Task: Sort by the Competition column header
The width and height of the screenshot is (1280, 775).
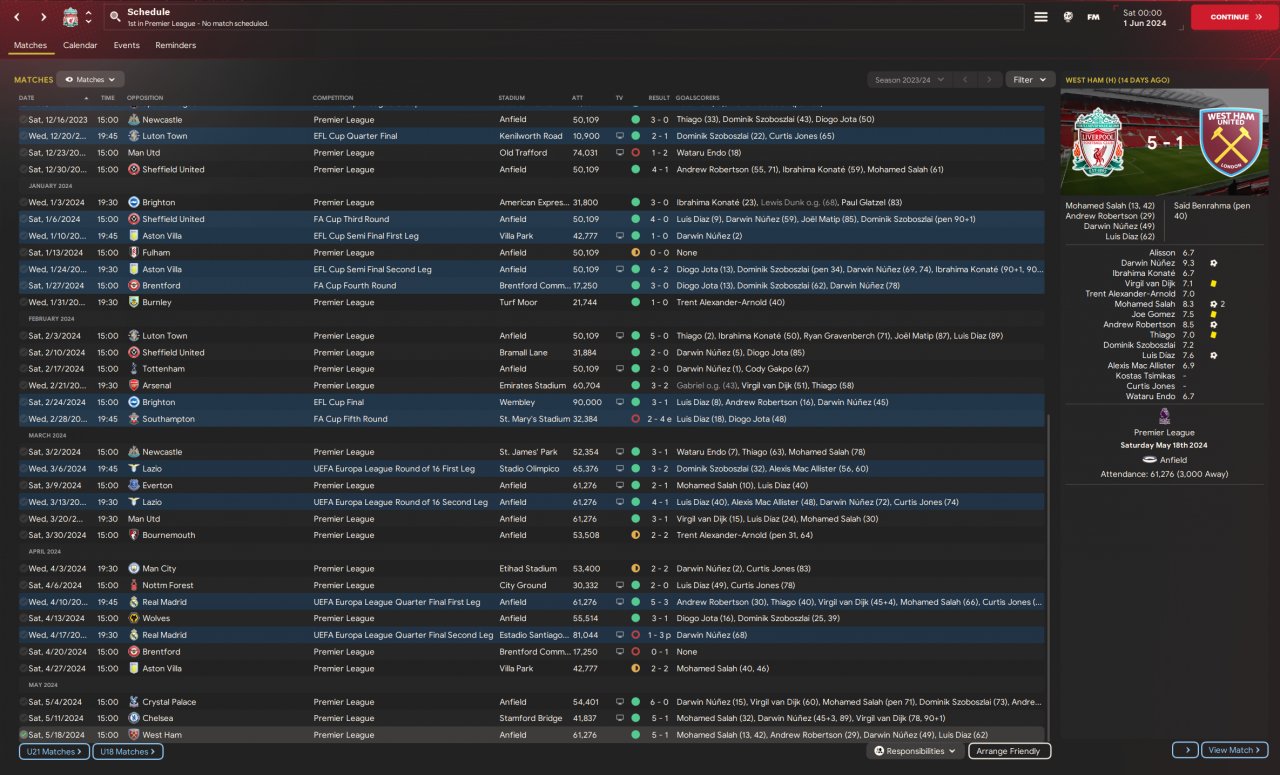Action: coord(333,98)
